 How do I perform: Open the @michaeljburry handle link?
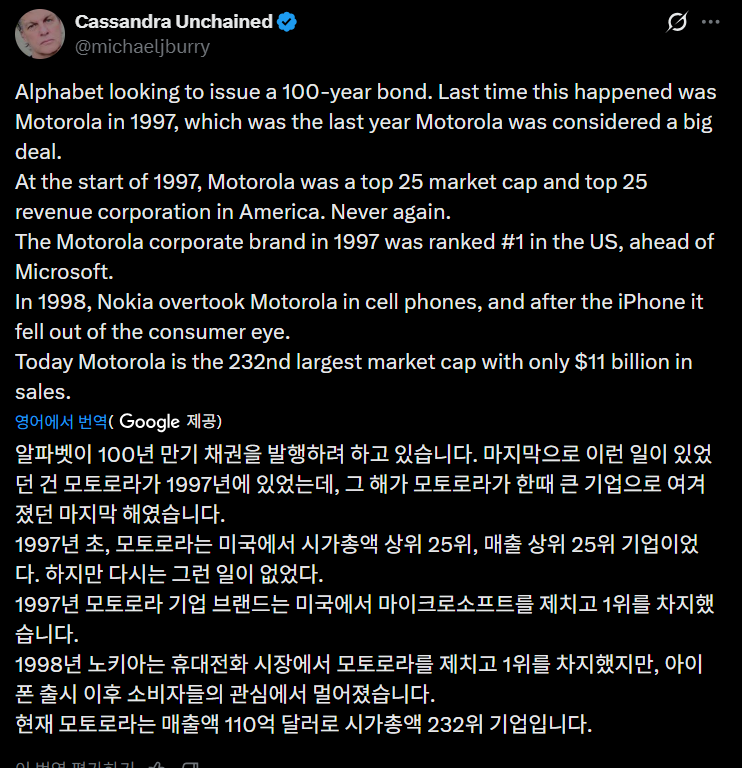[142, 46]
